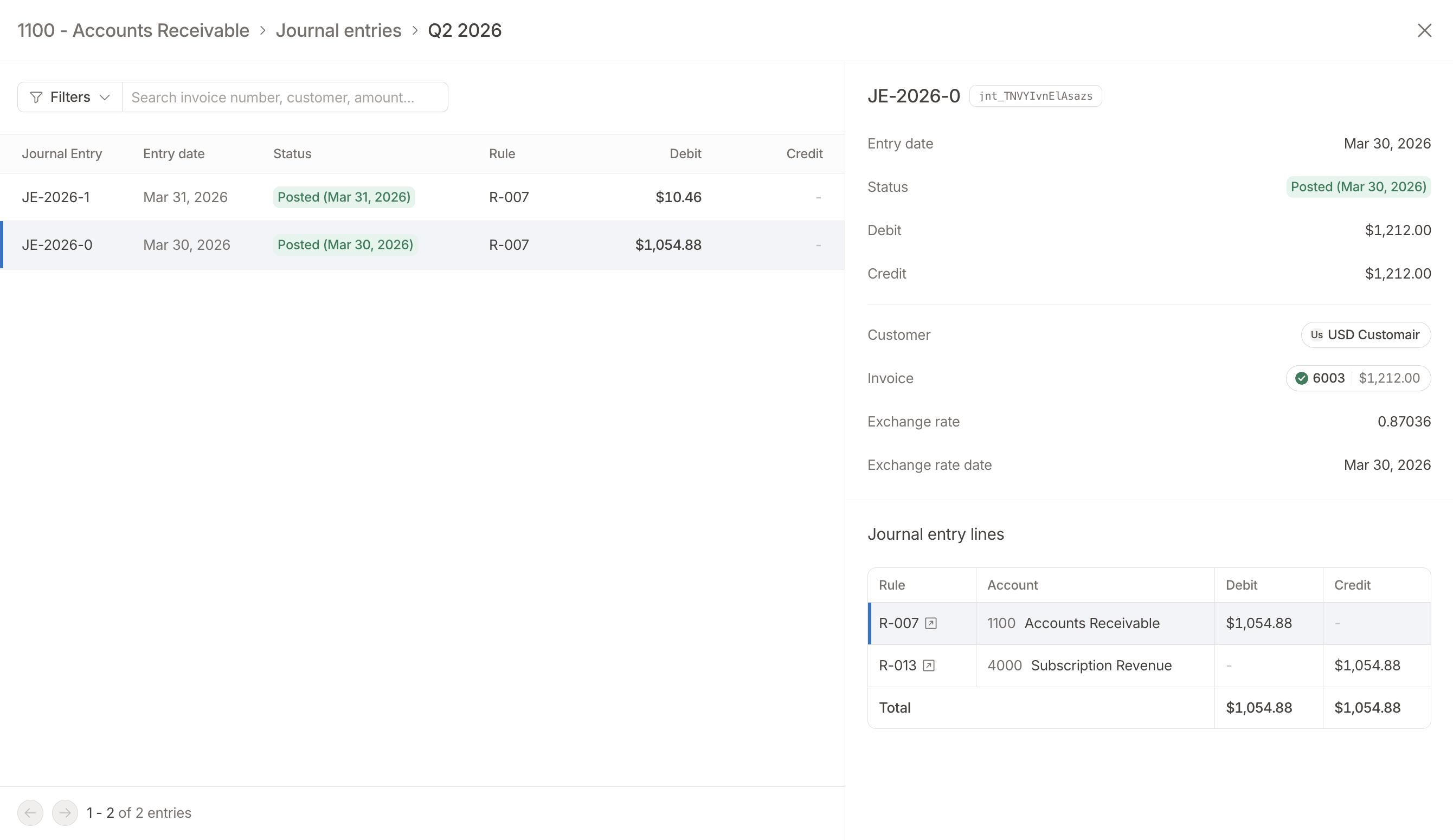Copy the jnt_TNVYIvnElAsazs ID badge
The width and height of the screenshot is (1453, 840).
[x=1036, y=96]
